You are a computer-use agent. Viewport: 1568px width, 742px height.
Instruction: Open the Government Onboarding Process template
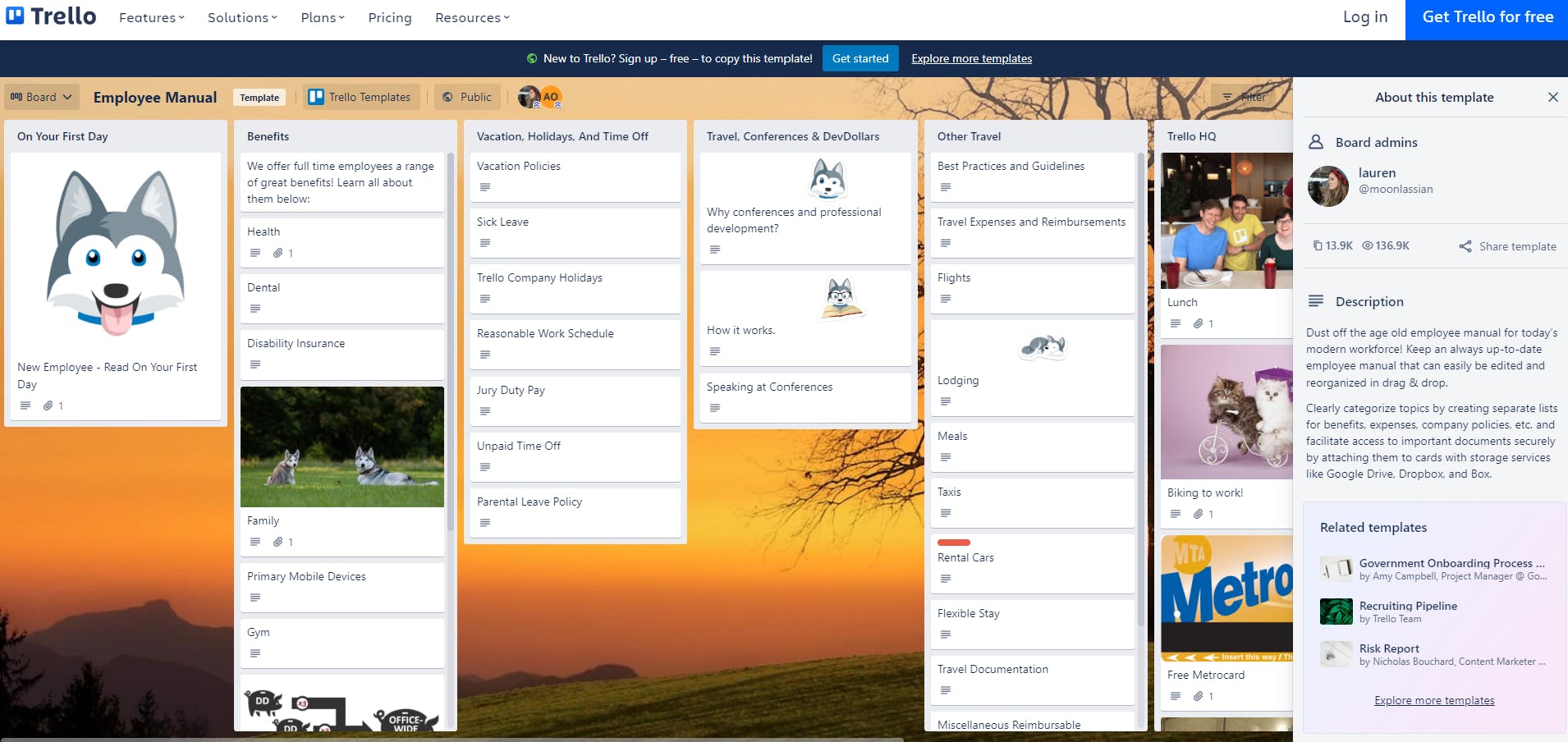(1433, 569)
